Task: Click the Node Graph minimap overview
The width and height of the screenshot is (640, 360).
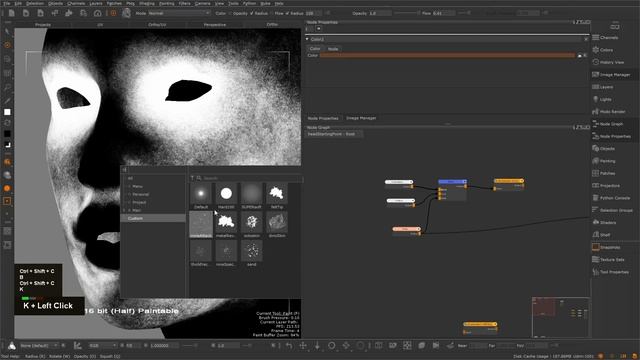Action: pos(561,318)
